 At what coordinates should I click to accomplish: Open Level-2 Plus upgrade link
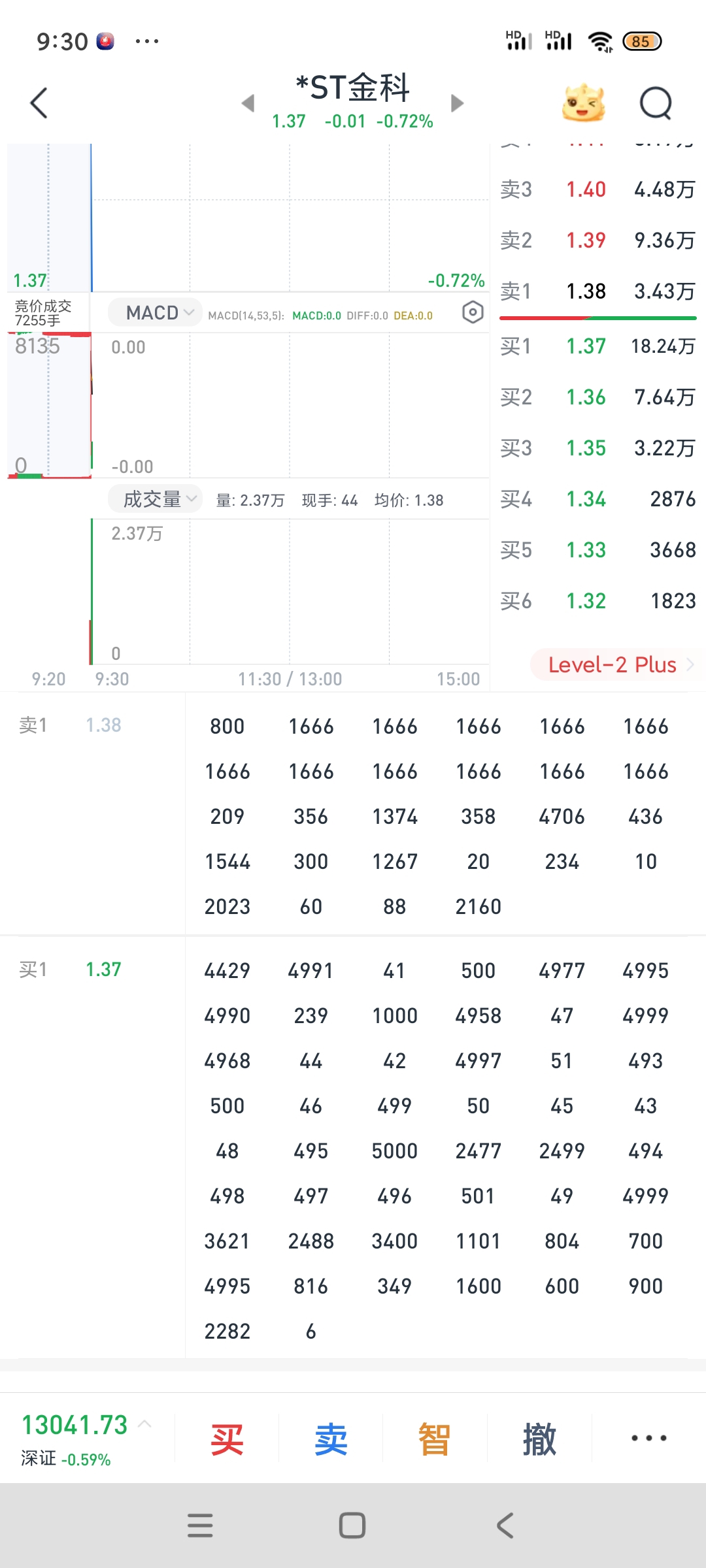coord(613,664)
